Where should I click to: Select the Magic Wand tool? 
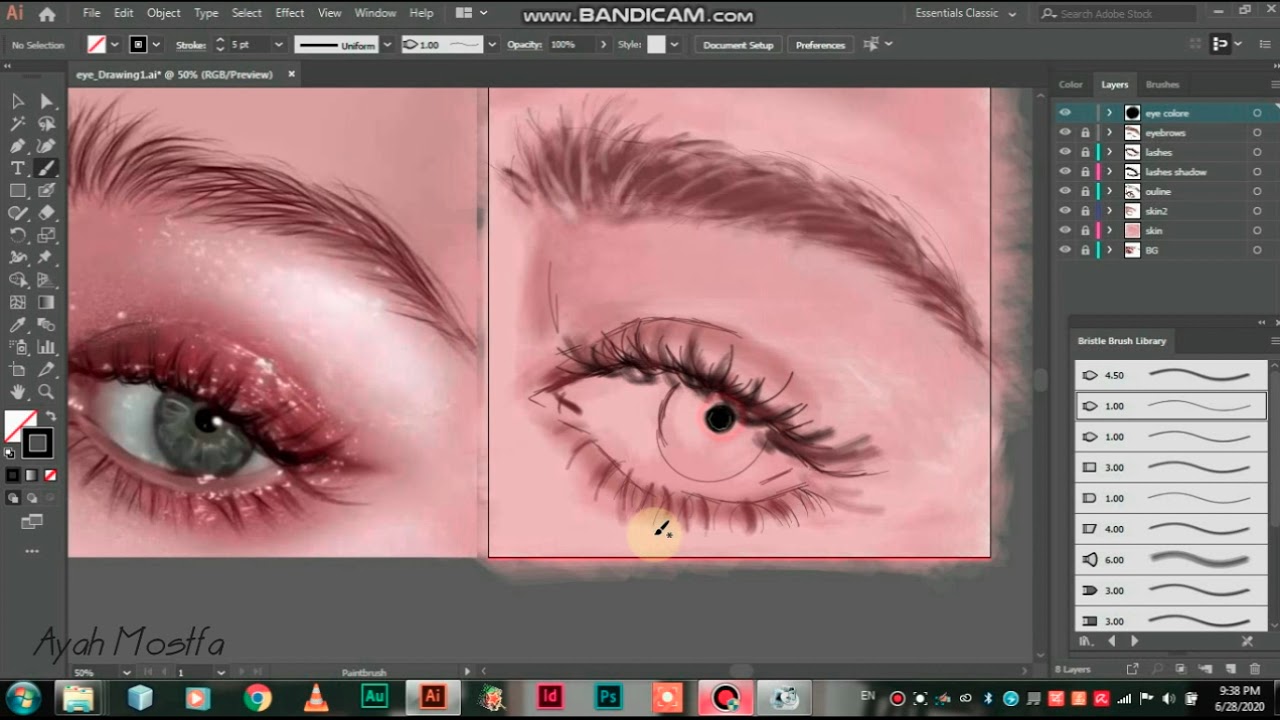tap(18, 124)
